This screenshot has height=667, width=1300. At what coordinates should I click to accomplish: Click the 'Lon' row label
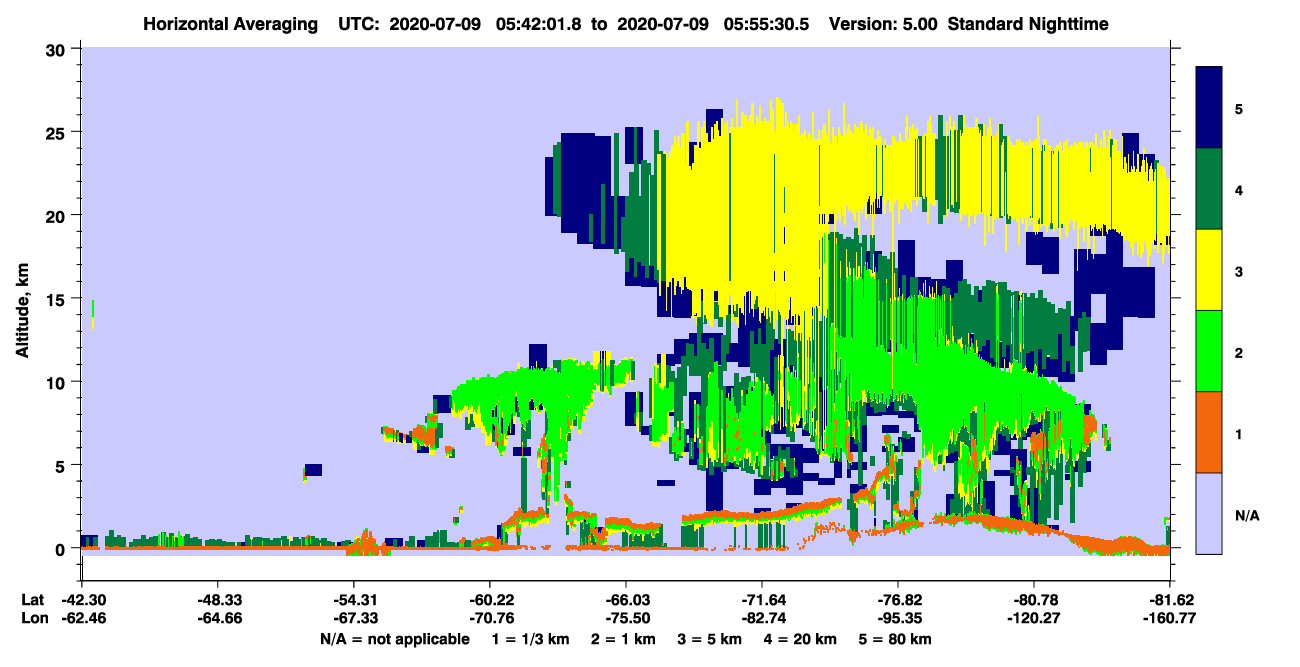coord(33,618)
